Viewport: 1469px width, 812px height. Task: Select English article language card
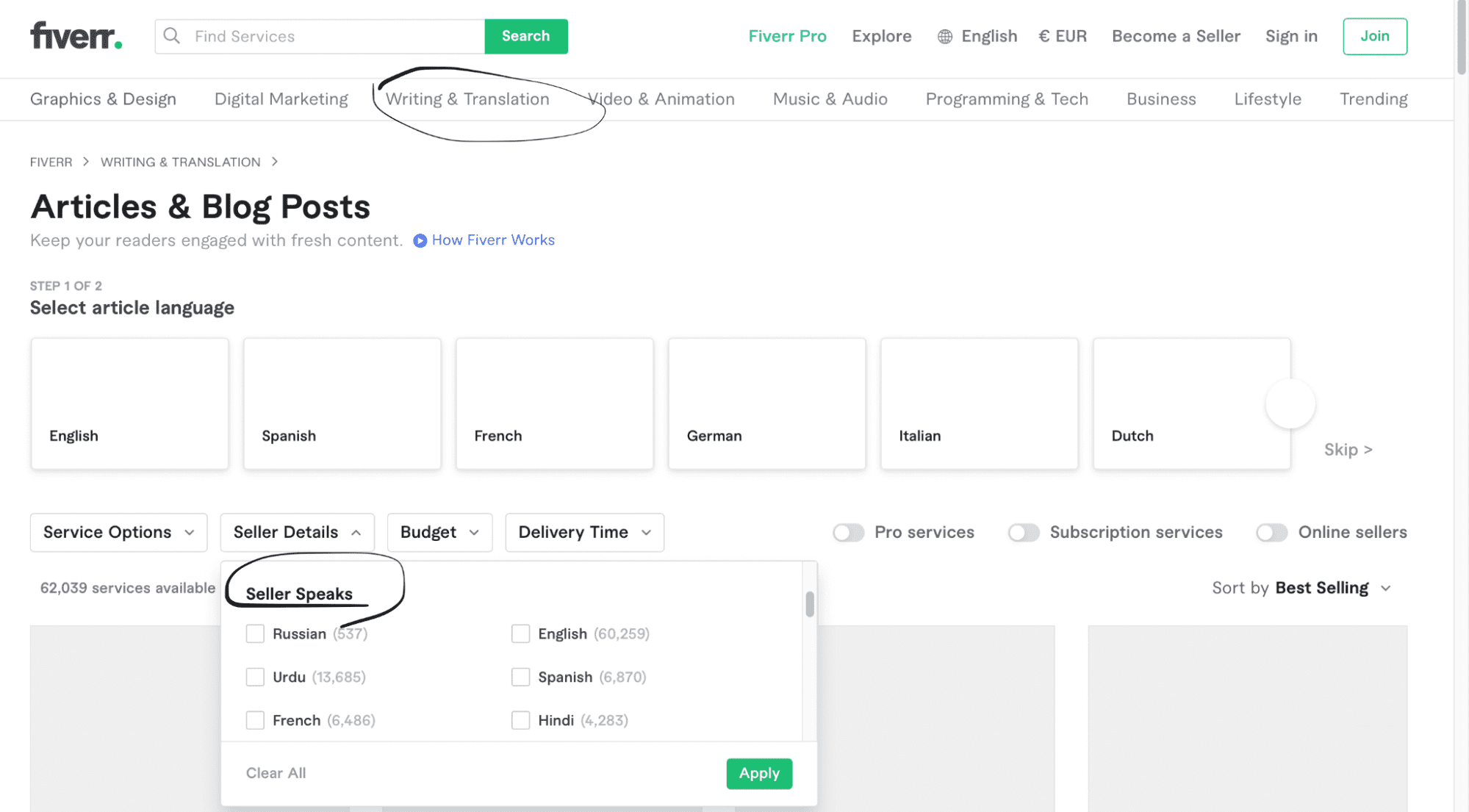point(129,403)
